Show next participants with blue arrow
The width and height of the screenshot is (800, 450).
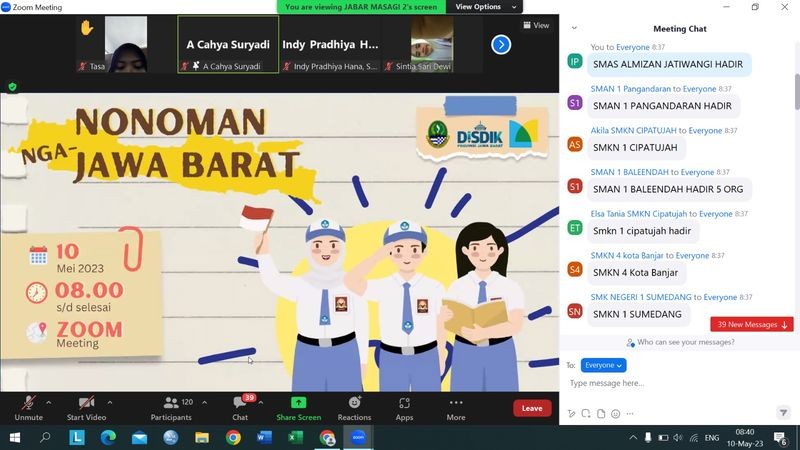(x=501, y=45)
